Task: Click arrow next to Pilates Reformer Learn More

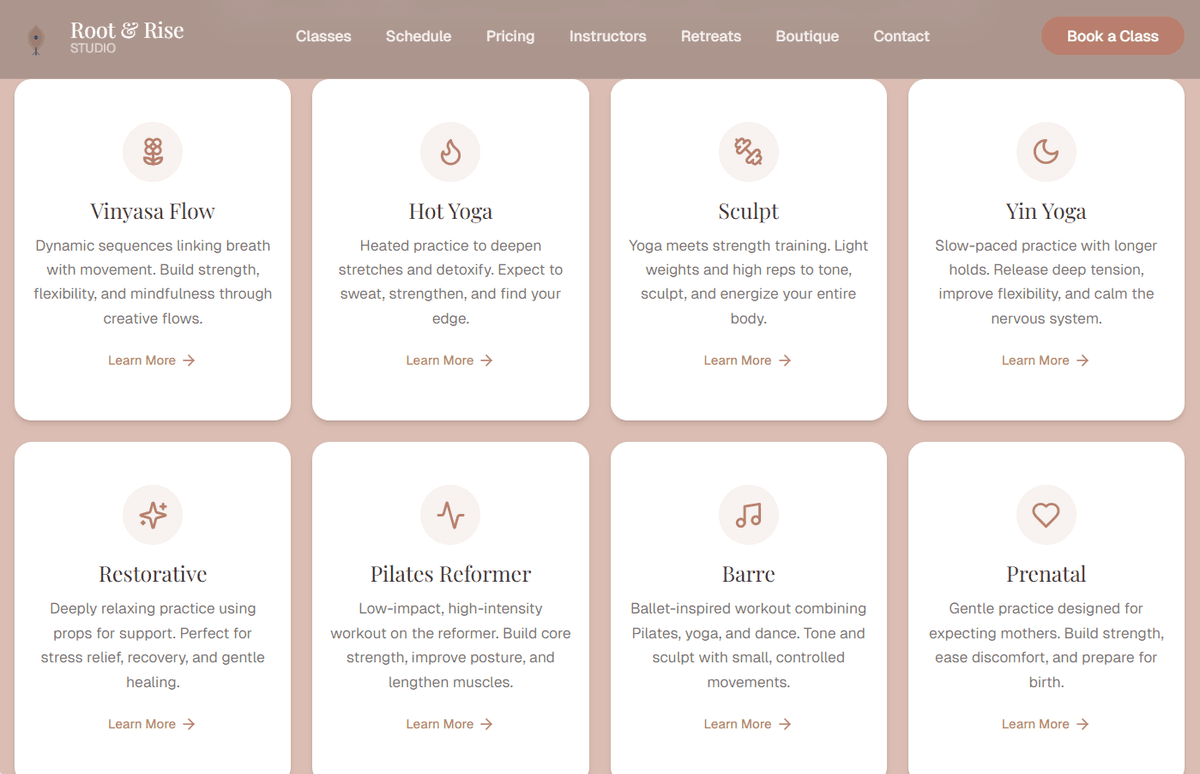Action: 487,724
